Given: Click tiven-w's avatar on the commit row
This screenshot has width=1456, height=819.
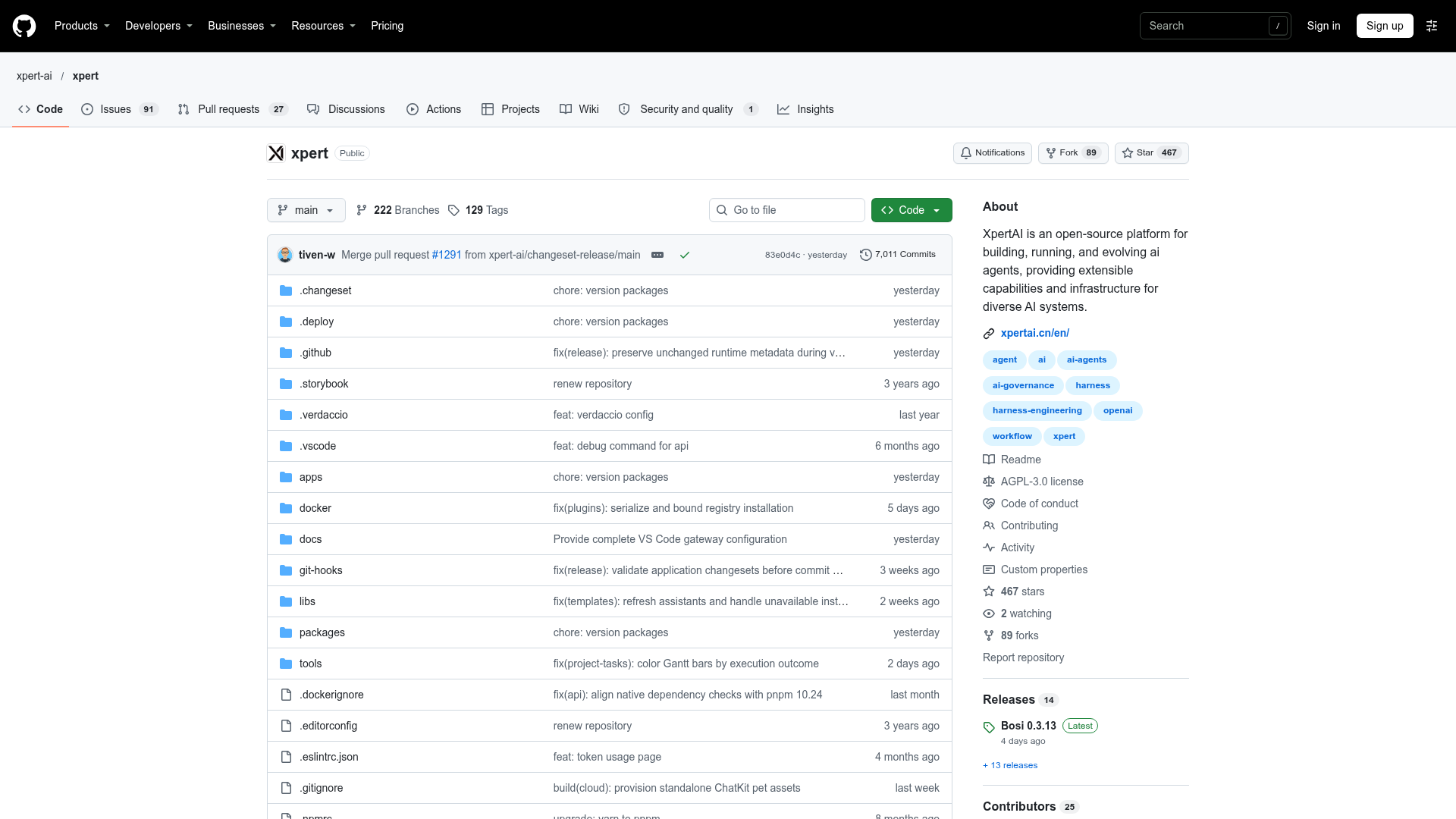Looking at the screenshot, I should coord(285,255).
